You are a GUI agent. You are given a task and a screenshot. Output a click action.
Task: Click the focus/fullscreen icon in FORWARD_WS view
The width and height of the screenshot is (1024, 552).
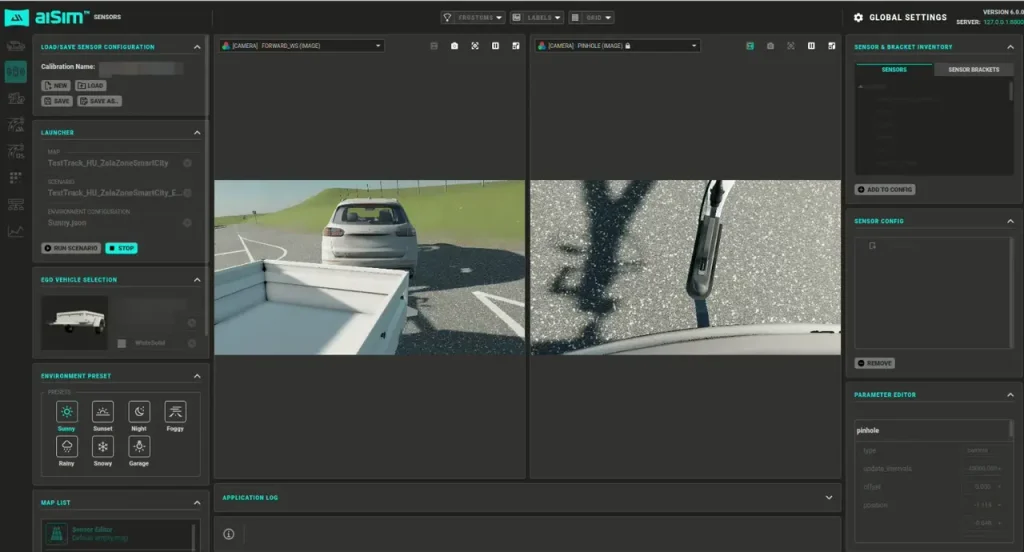tap(475, 46)
